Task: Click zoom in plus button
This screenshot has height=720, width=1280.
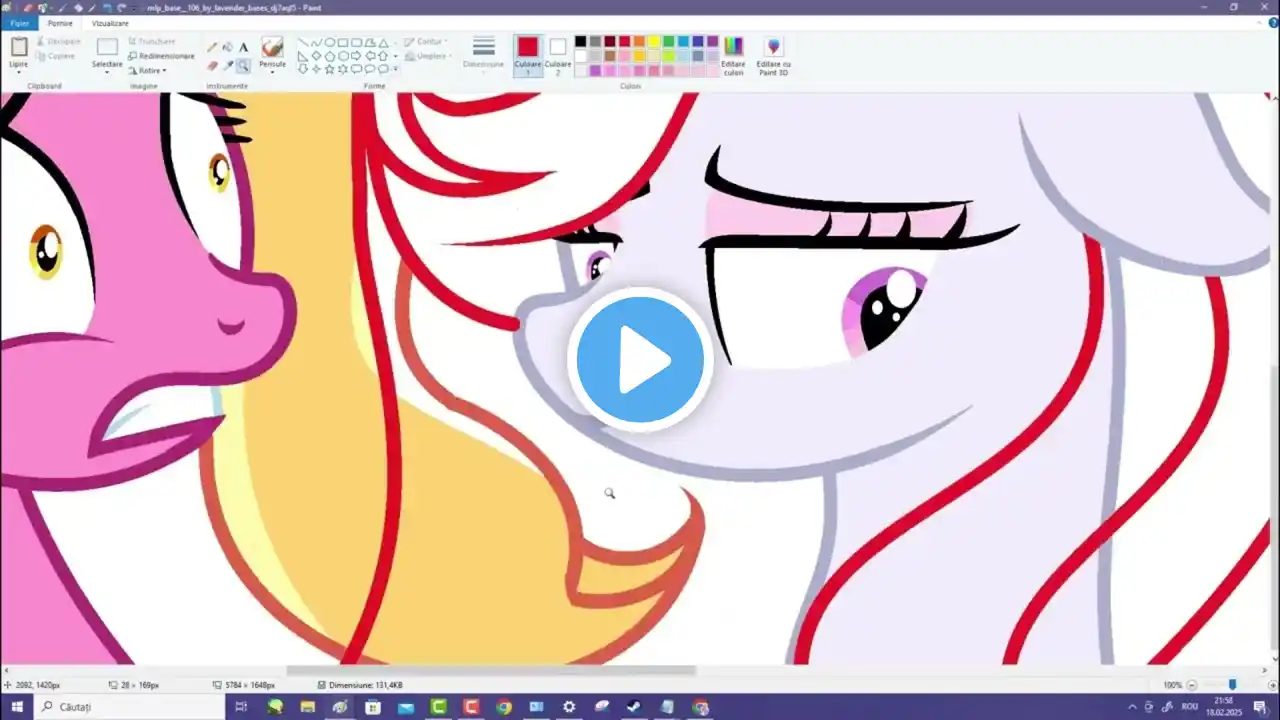Action: (x=1273, y=685)
